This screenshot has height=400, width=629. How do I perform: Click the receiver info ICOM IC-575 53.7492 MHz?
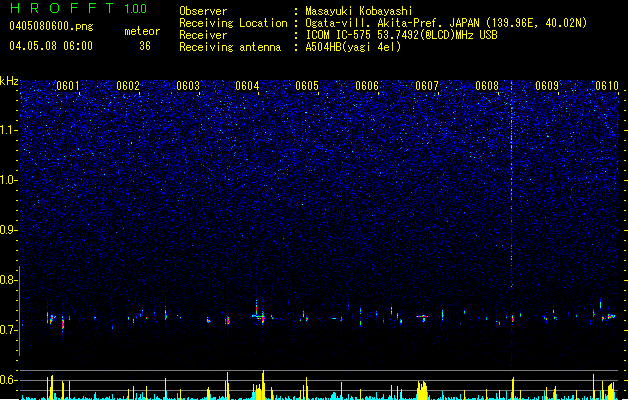401,35
